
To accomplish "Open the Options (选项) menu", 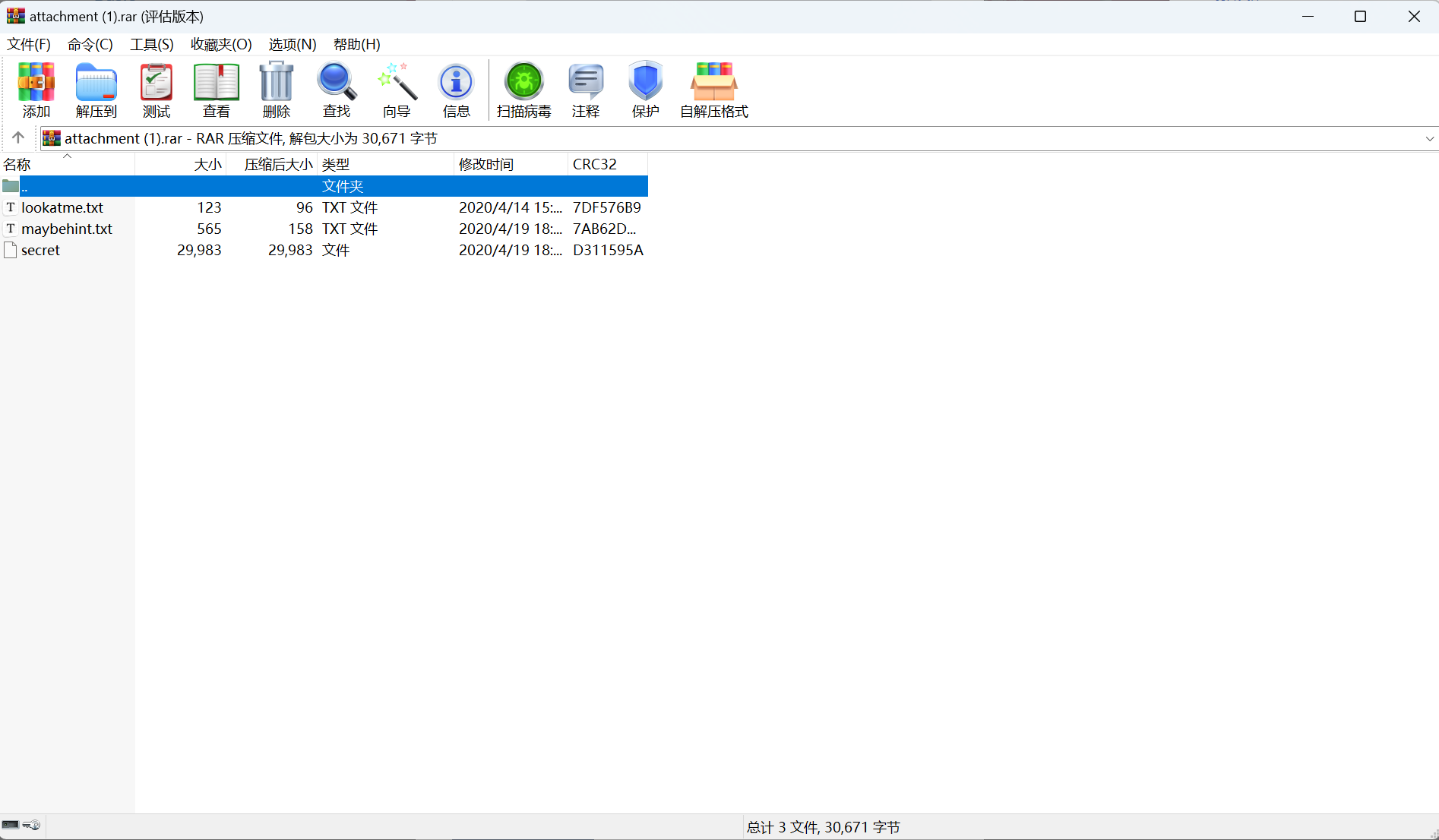I will click(x=293, y=44).
